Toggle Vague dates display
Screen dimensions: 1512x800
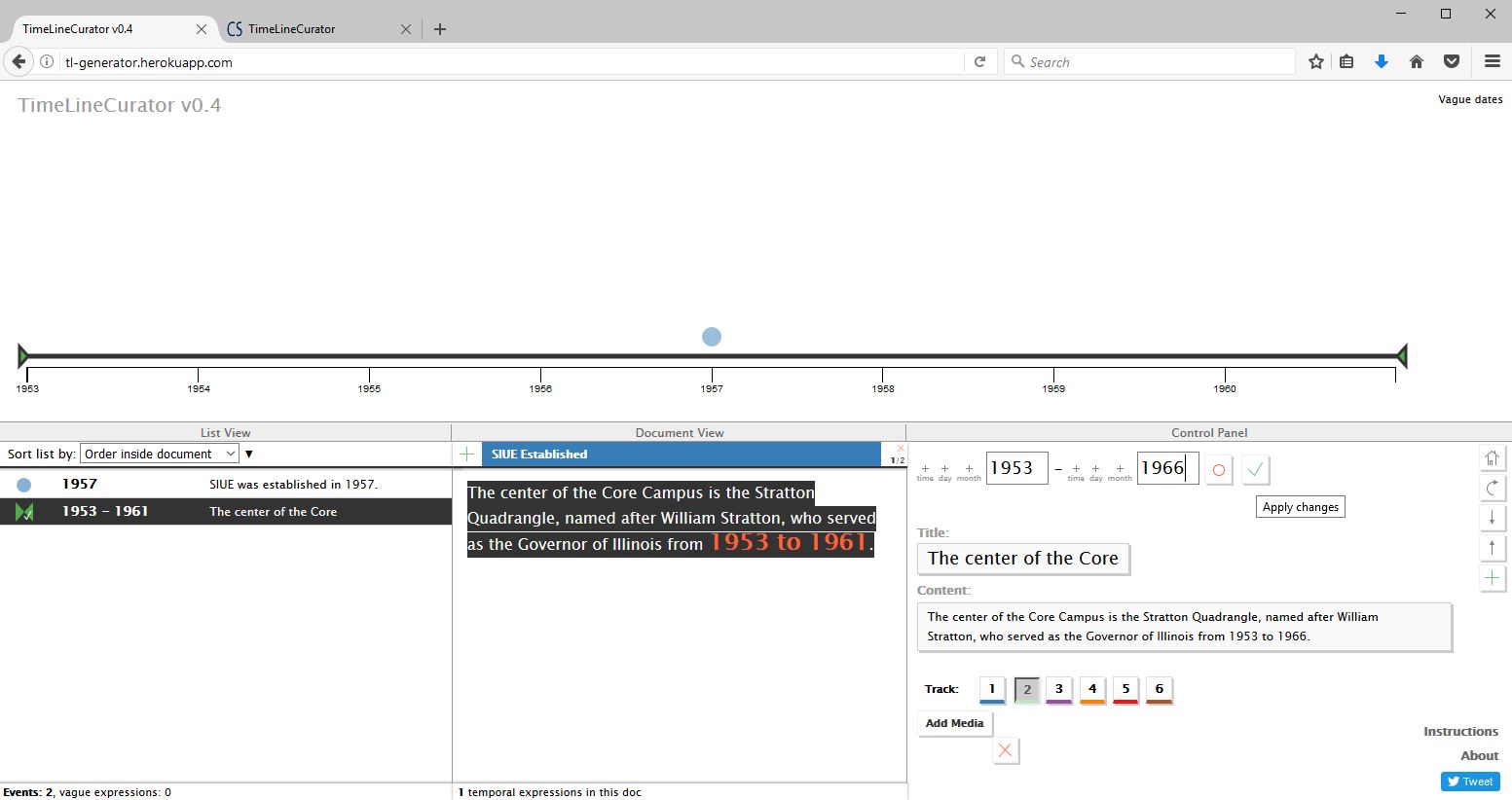click(1469, 99)
